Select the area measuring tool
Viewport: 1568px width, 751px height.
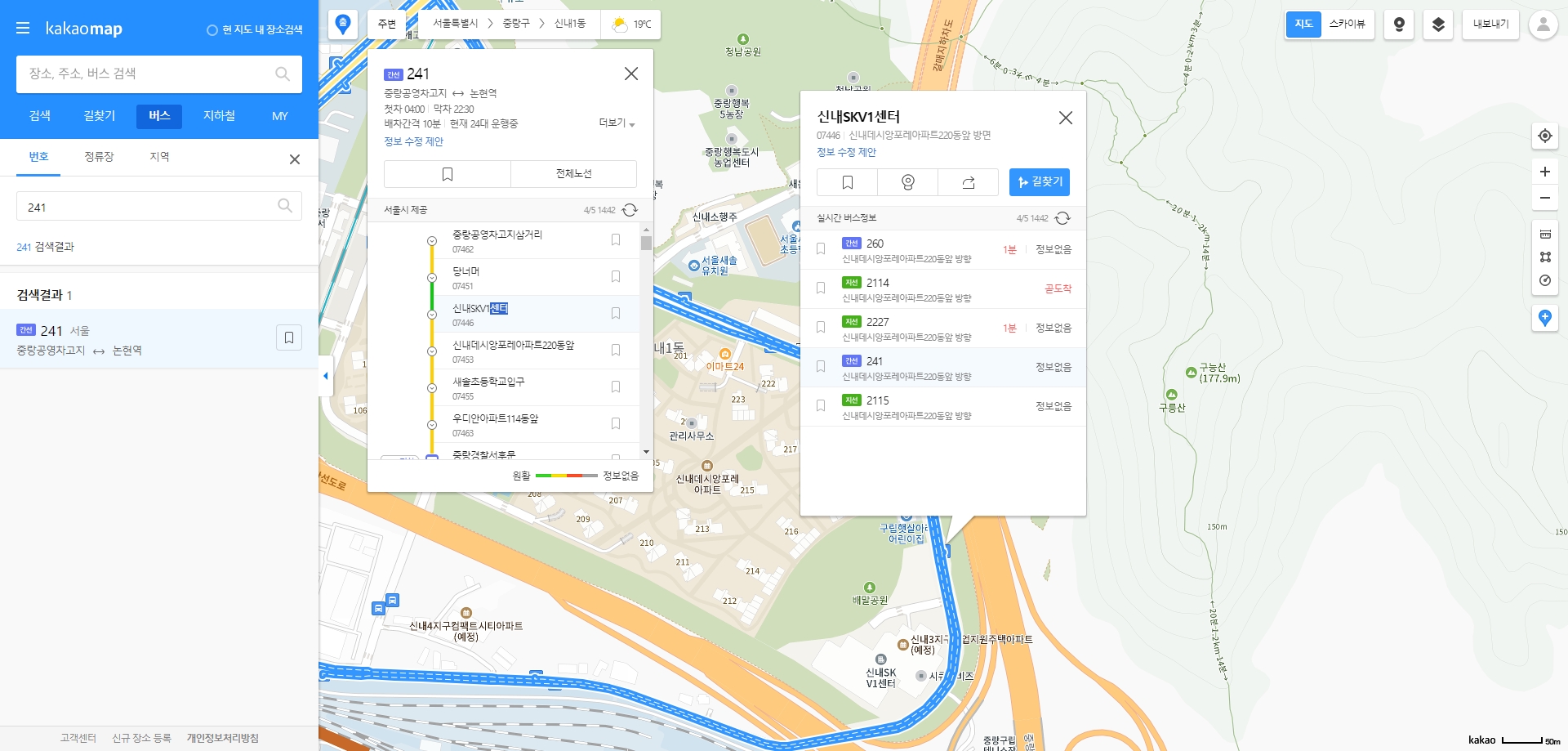pos(1544,257)
